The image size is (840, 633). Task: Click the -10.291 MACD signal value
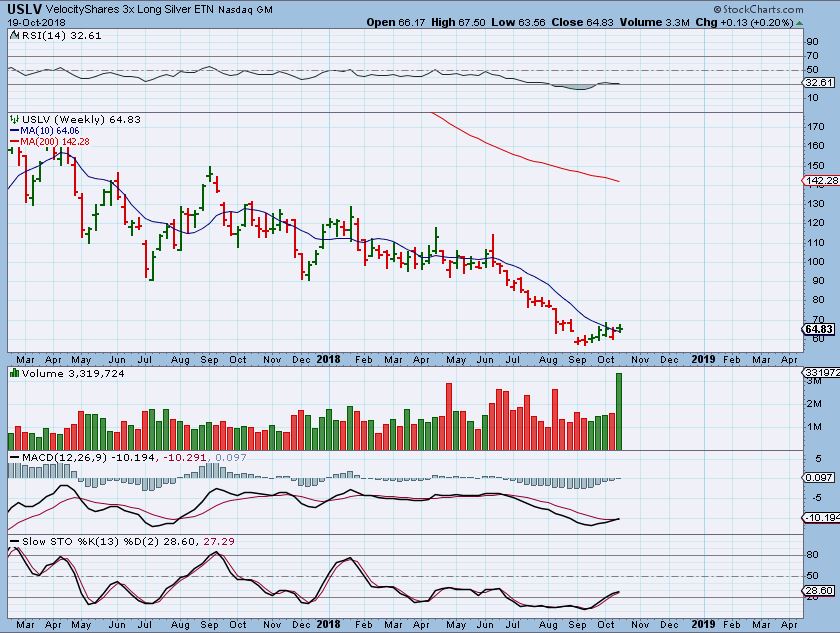pyautogui.click(x=185, y=458)
